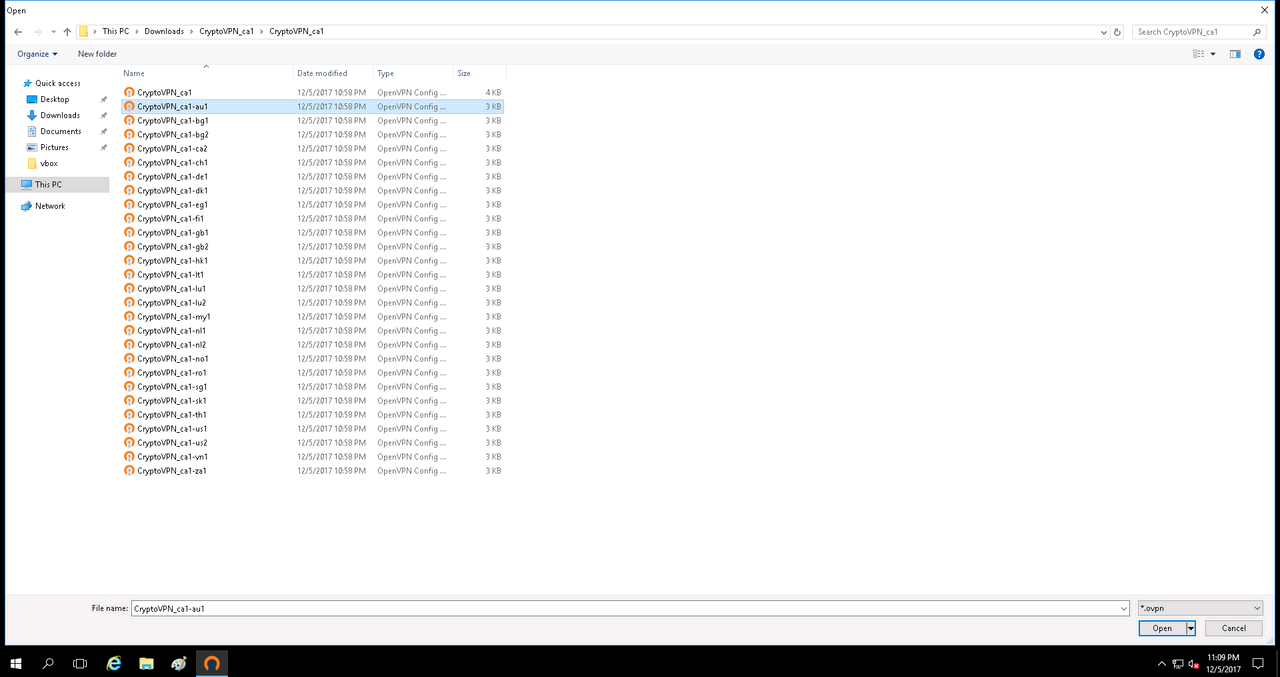Go up one folder level arrow
Screen dimensions: 1280x677
pos(67,32)
